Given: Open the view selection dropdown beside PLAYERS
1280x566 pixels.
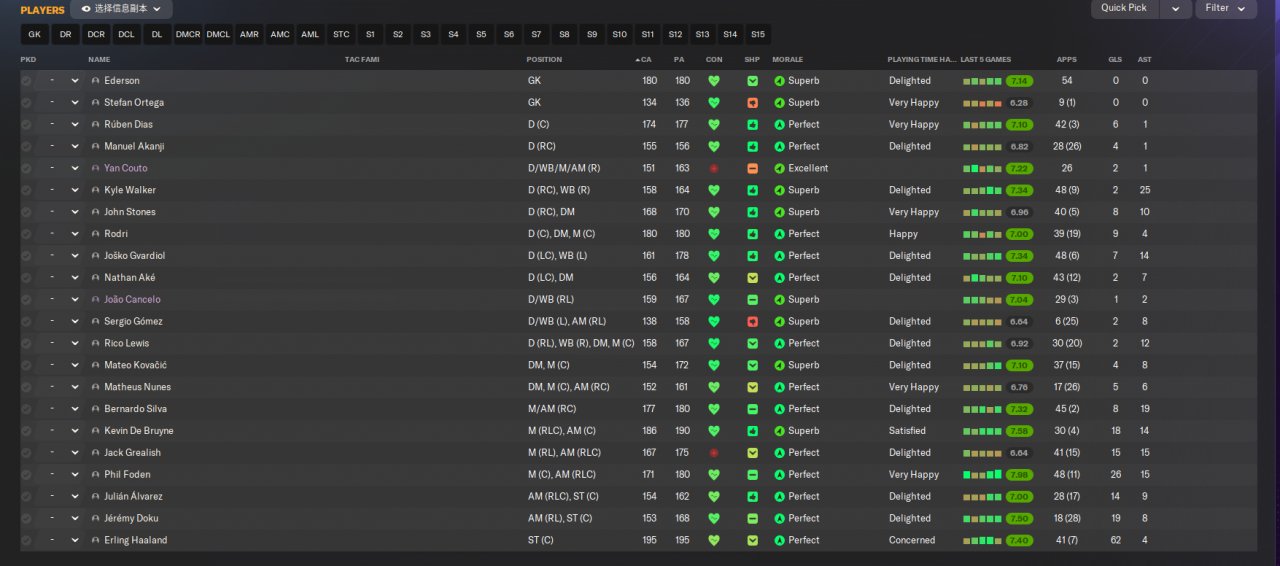Looking at the screenshot, I should [x=121, y=9].
